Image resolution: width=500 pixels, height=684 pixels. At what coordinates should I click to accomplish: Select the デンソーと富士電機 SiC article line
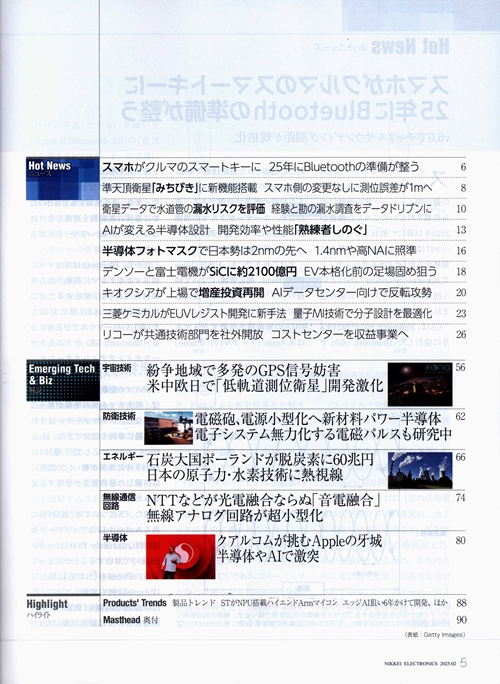(x=269, y=271)
